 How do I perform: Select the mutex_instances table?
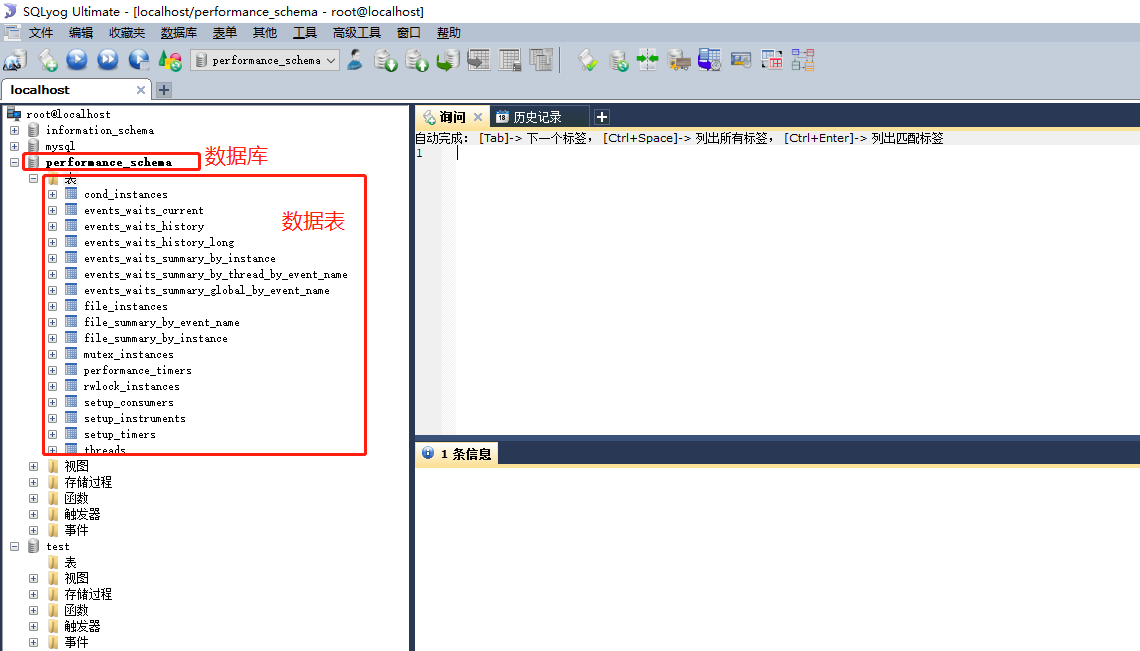pyautogui.click(x=129, y=354)
